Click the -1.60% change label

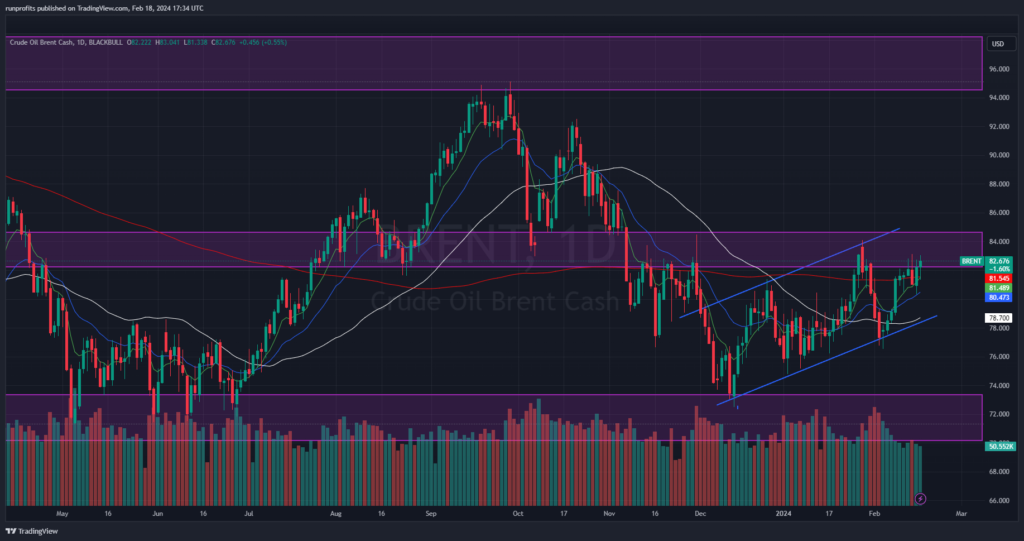(997, 269)
